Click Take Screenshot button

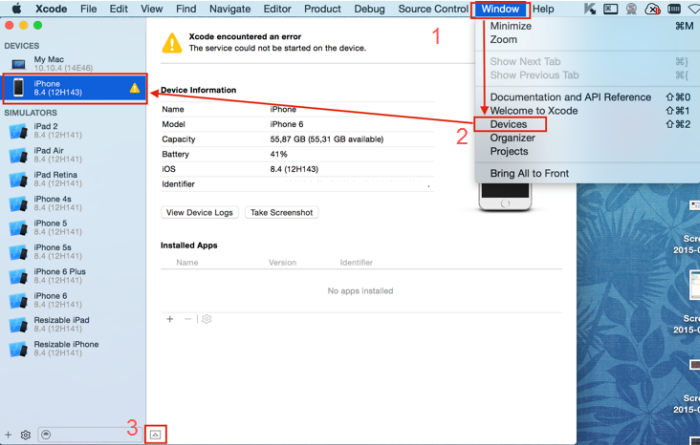click(281, 212)
